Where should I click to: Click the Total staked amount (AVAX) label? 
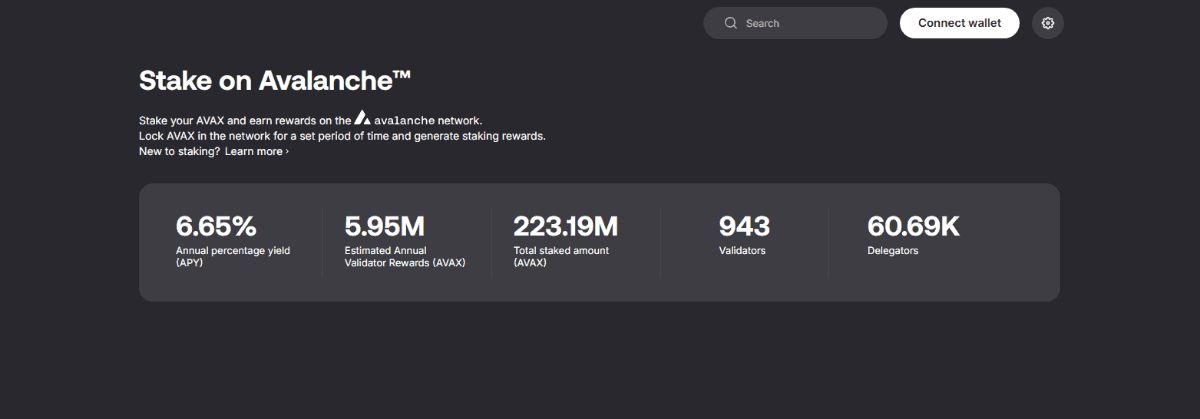coord(561,257)
